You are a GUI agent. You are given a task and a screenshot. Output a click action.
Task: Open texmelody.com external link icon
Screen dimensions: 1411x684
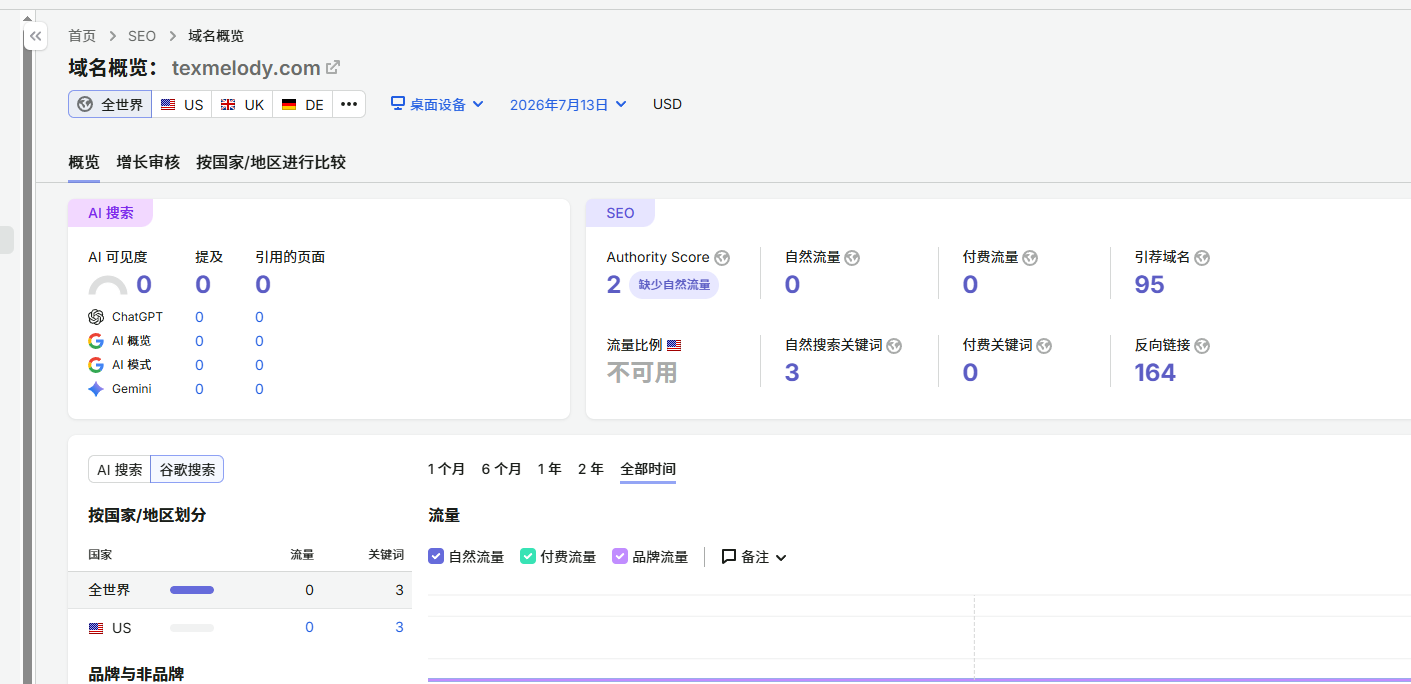tap(334, 67)
